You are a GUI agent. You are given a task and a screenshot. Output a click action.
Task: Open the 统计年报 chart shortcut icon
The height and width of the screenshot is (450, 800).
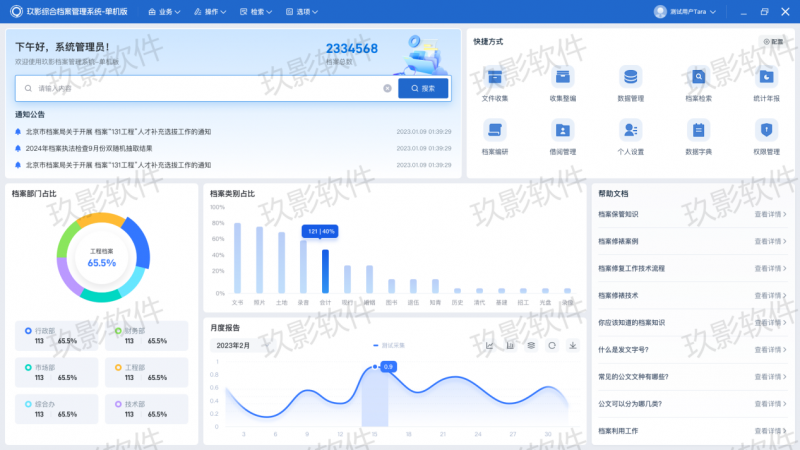click(766, 77)
